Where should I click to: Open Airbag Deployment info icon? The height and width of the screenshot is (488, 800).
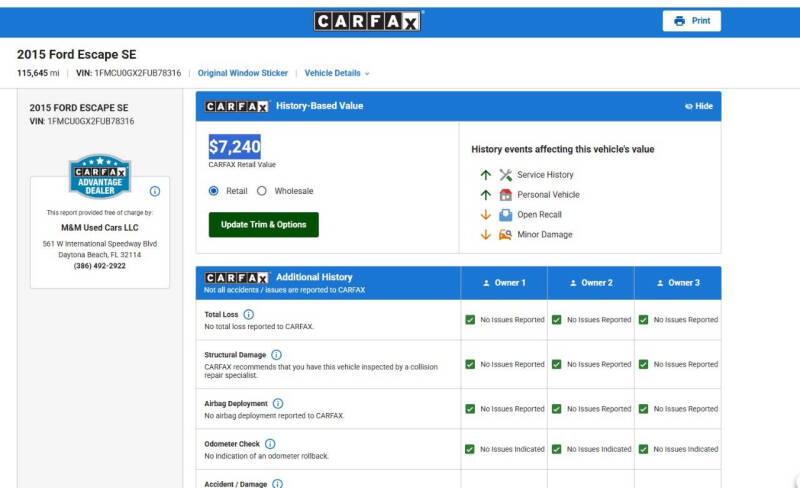pyautogui.click(x=278, y=404)
